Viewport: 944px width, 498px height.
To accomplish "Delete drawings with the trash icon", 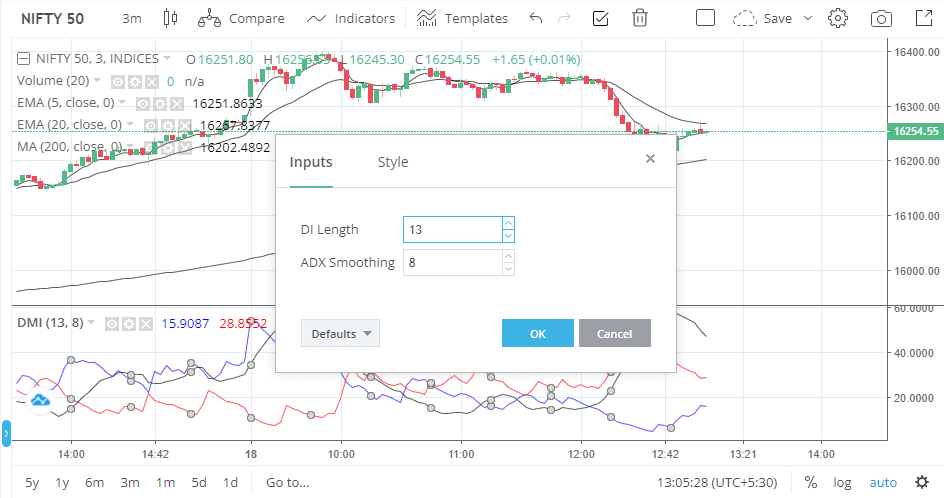I will 639,19.
